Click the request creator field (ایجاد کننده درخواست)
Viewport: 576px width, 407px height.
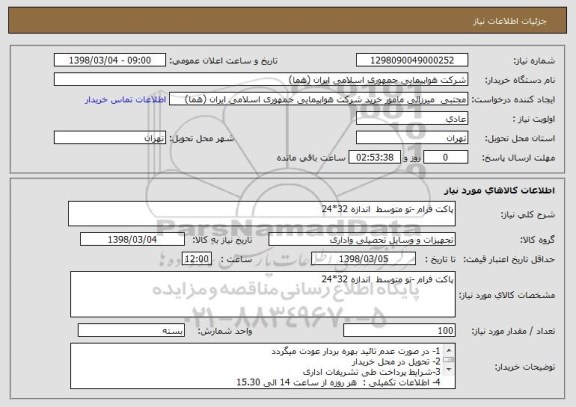pos(318,99)
